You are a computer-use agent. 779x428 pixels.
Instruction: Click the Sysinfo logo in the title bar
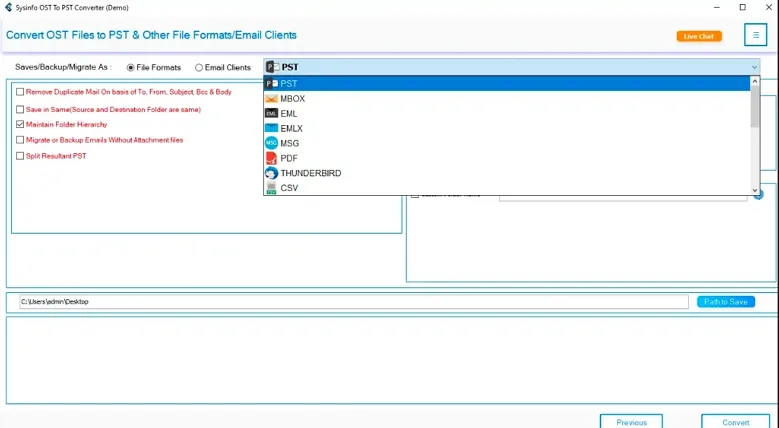[8, 7]
